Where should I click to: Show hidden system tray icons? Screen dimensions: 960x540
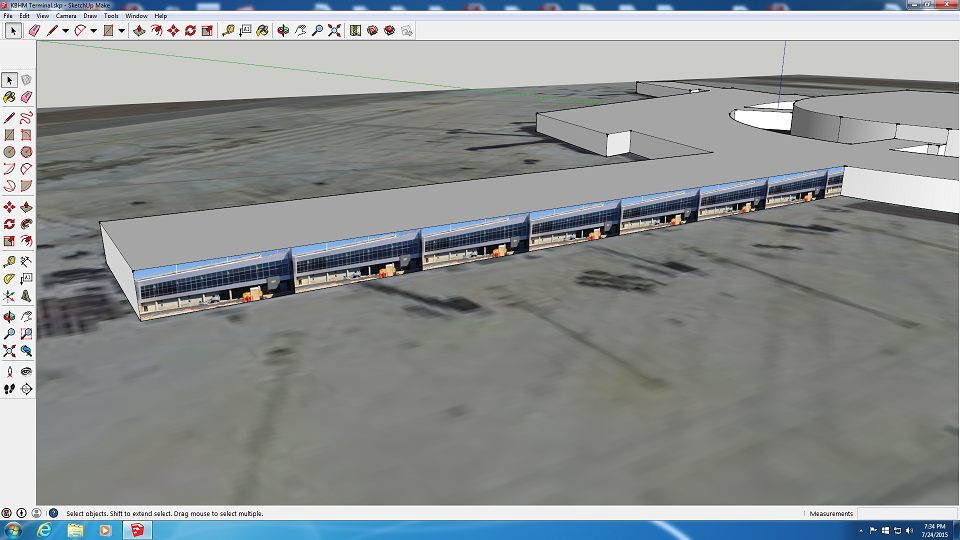coord(861,531)
